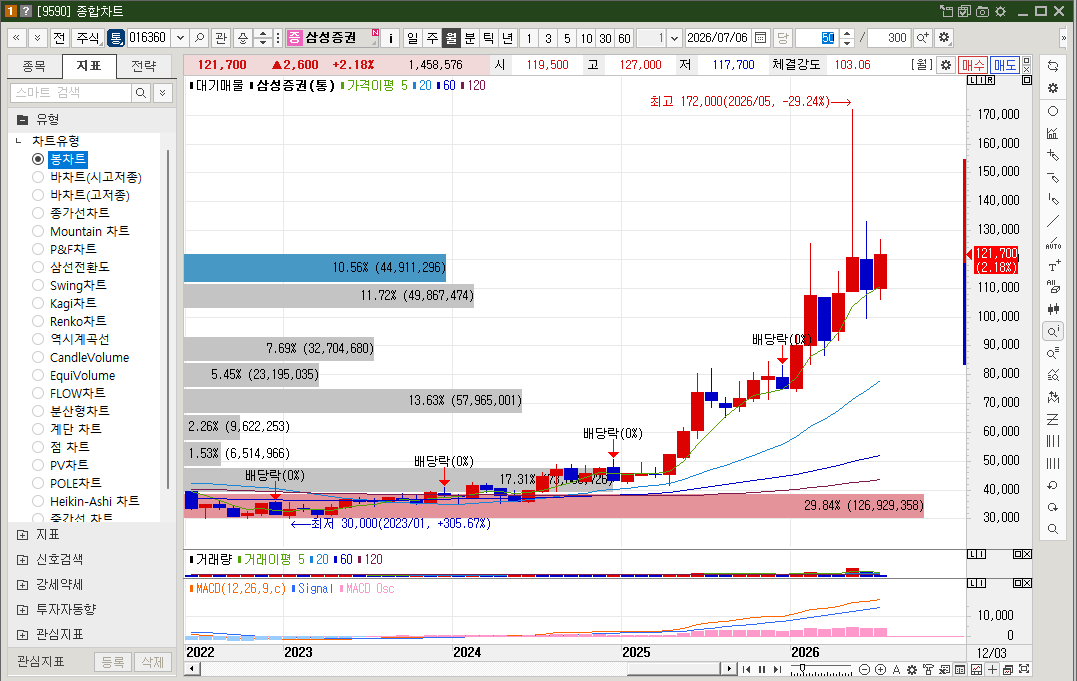Click the refresh/rotate icon atop right toolbar
This screenshot has height=681, width=1077.
click(1053, 66)
